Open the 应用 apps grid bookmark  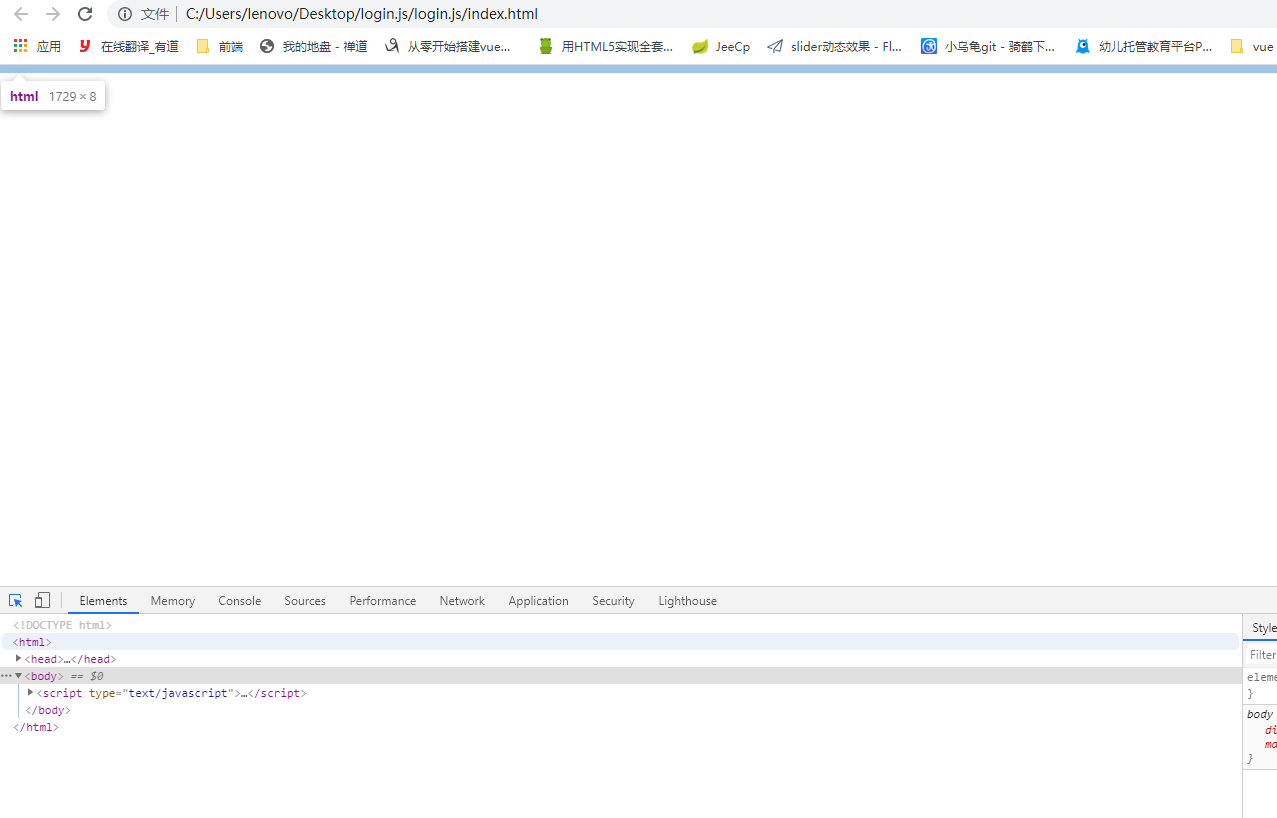37,46
